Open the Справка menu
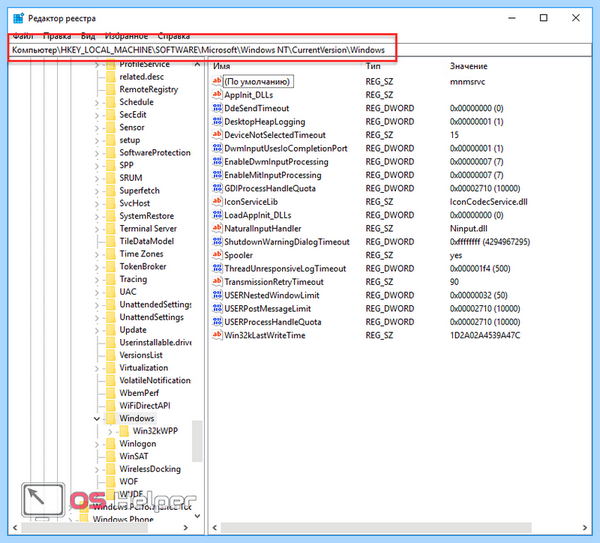Viewport: 600px width, 543px height. point(174,36)
